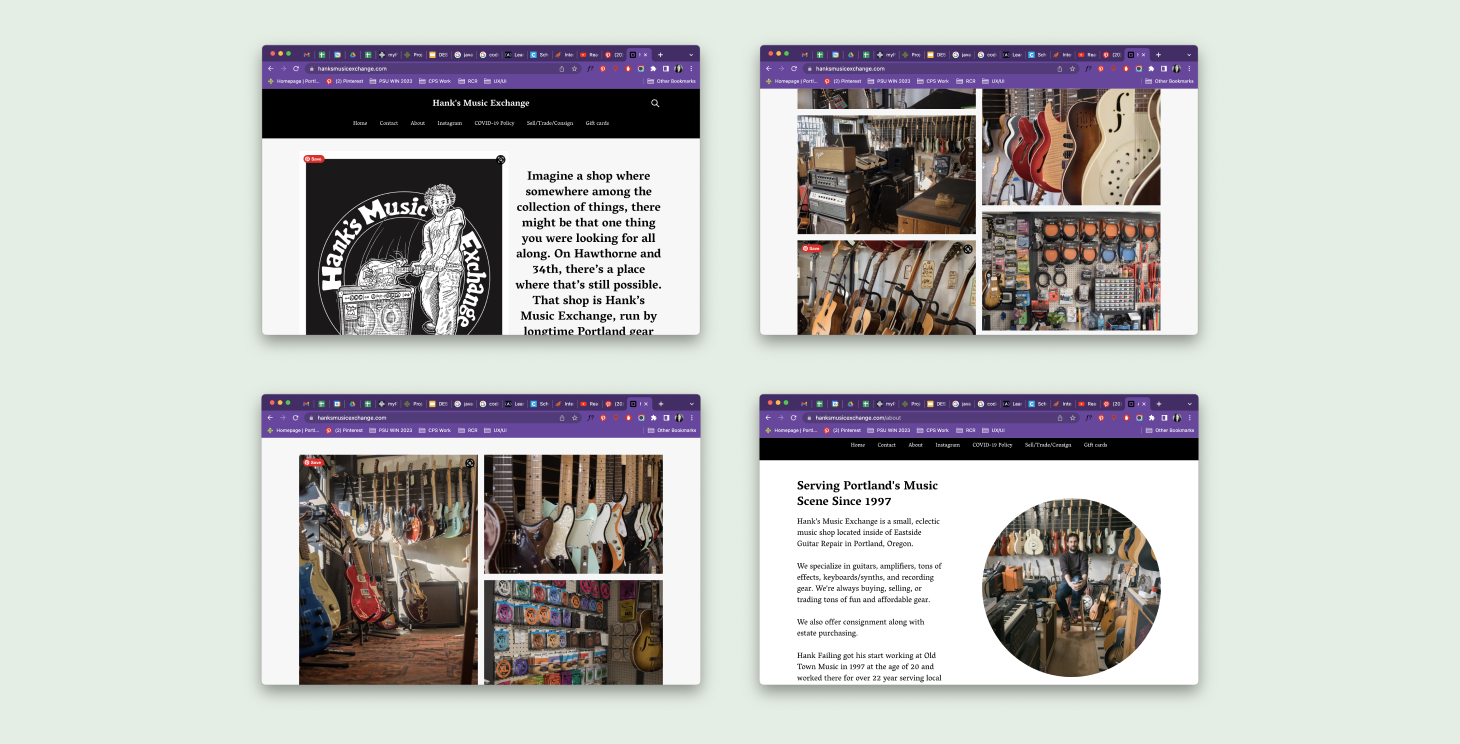The width and height of the screenshot is (1460, 744).
Task: Add new tab in the homepage header window
Action: (660, 54)
